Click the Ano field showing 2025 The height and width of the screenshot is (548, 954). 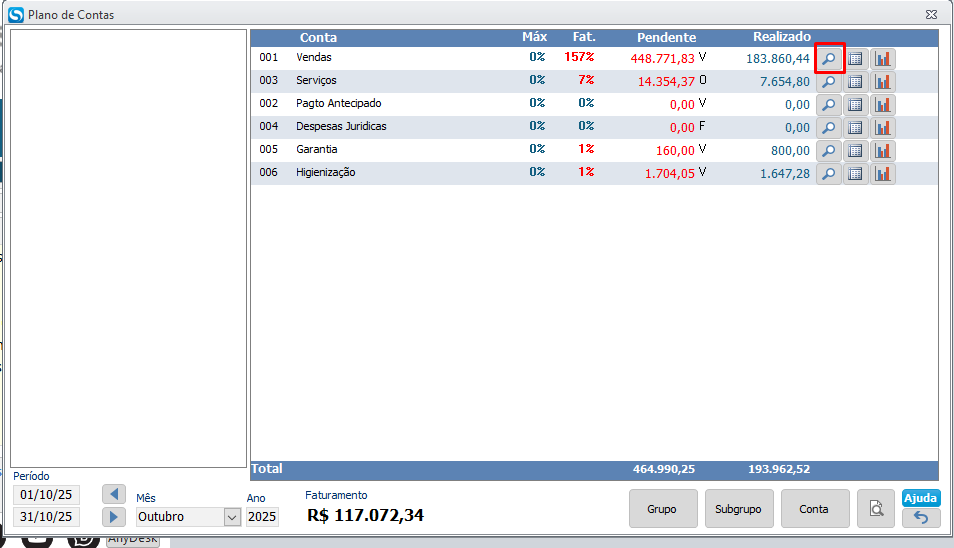(x=262, y=517)
